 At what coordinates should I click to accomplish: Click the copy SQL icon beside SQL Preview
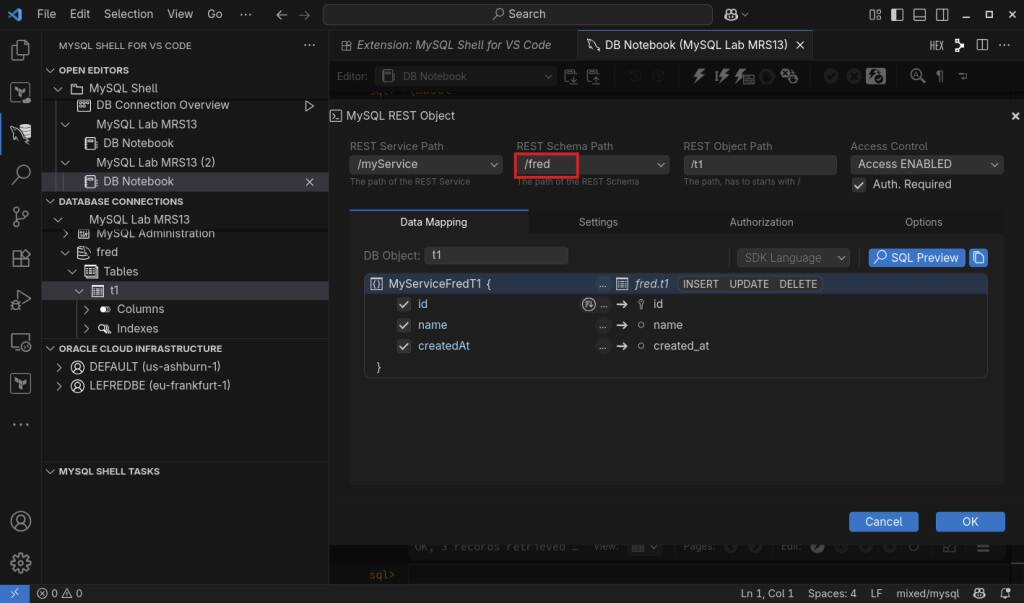pyautogui.click(x=978, y=257)
